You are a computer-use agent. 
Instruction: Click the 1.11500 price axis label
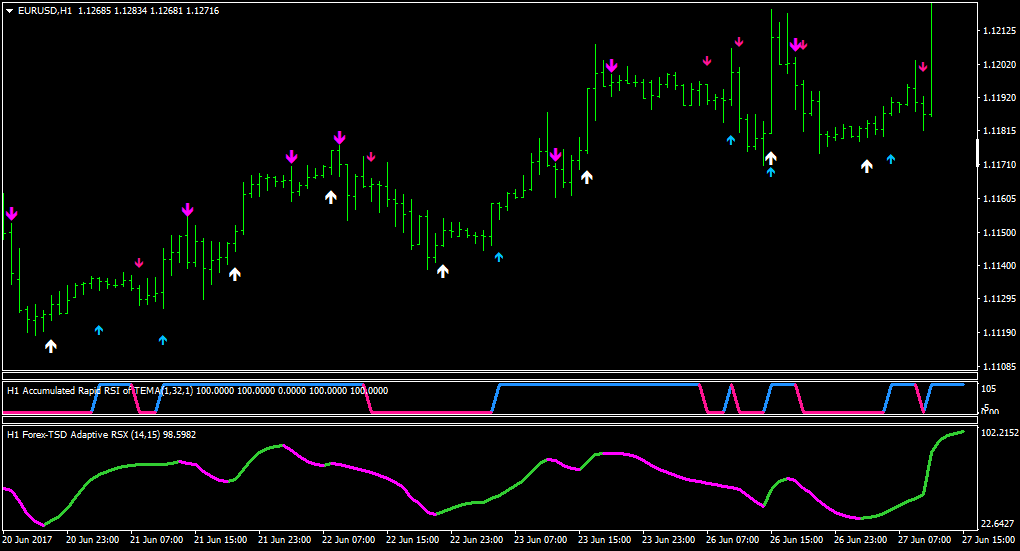pyautogui.click(x=999, y=232)
